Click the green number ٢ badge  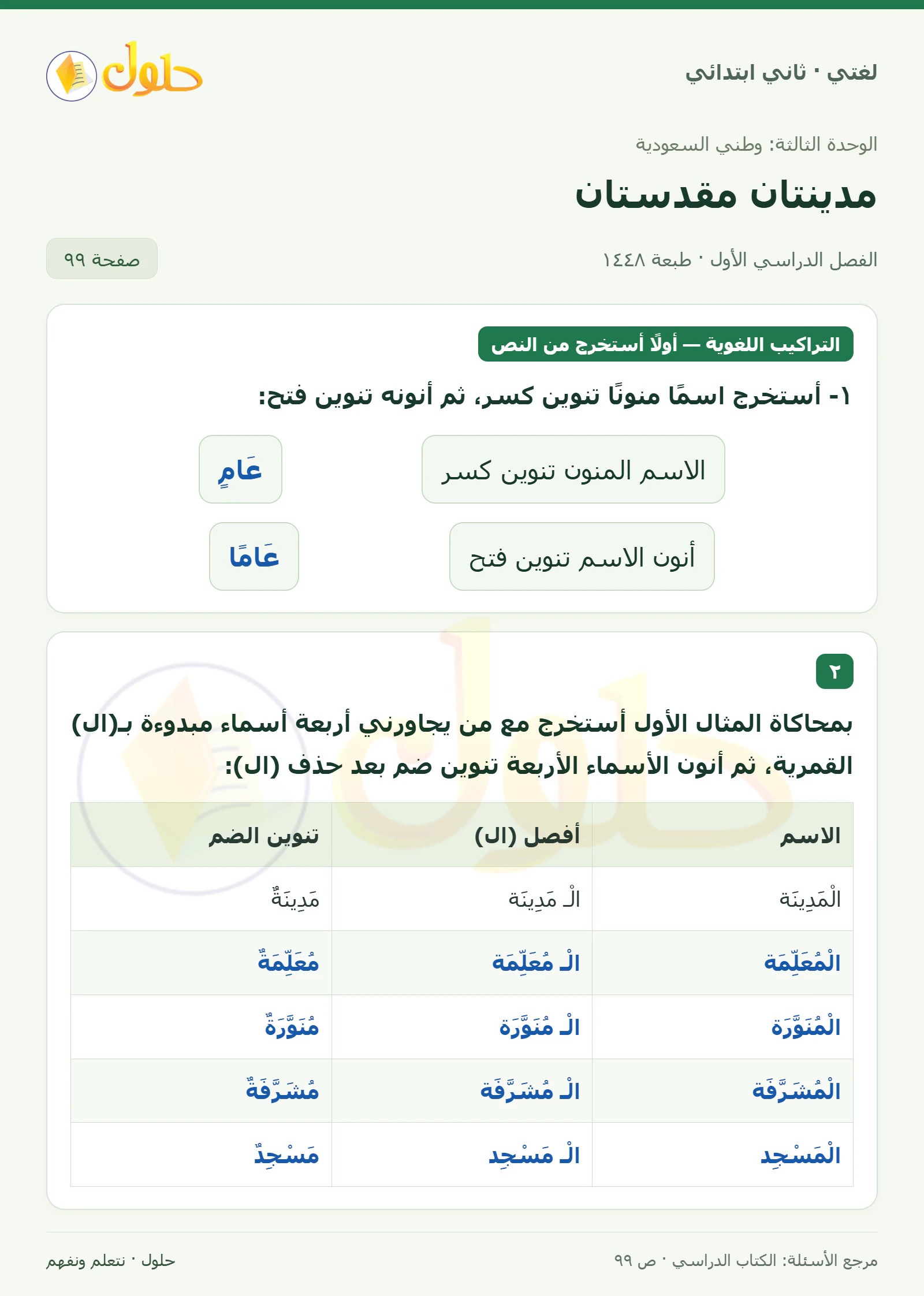click(834, 672)
